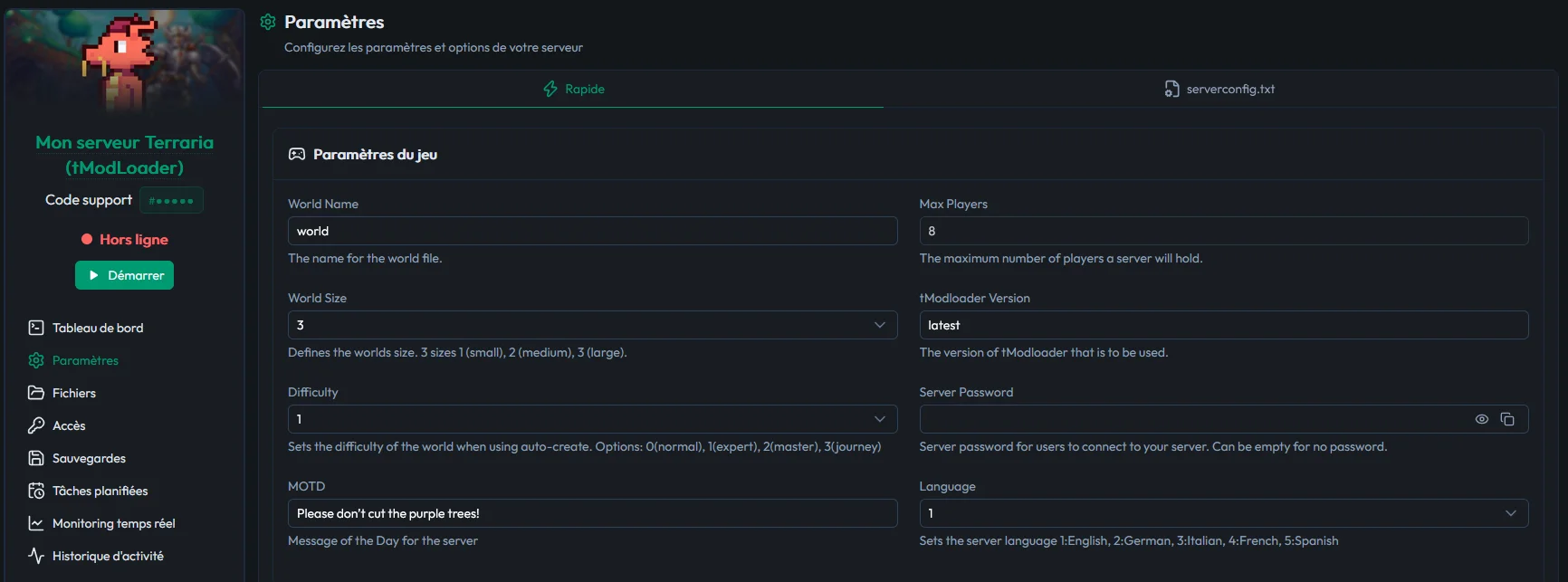
Task: Click the Historique d'activité pulse icon
Action: [36, 556]
